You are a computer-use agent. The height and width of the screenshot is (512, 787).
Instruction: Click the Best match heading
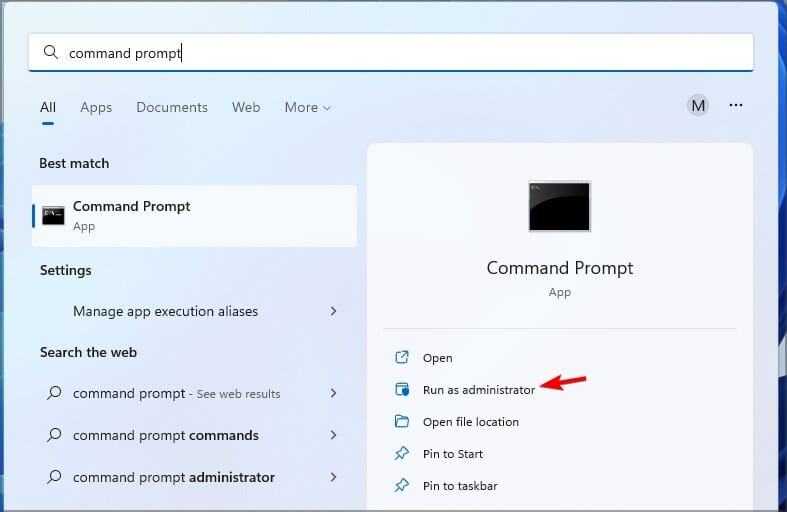point(74,164)
